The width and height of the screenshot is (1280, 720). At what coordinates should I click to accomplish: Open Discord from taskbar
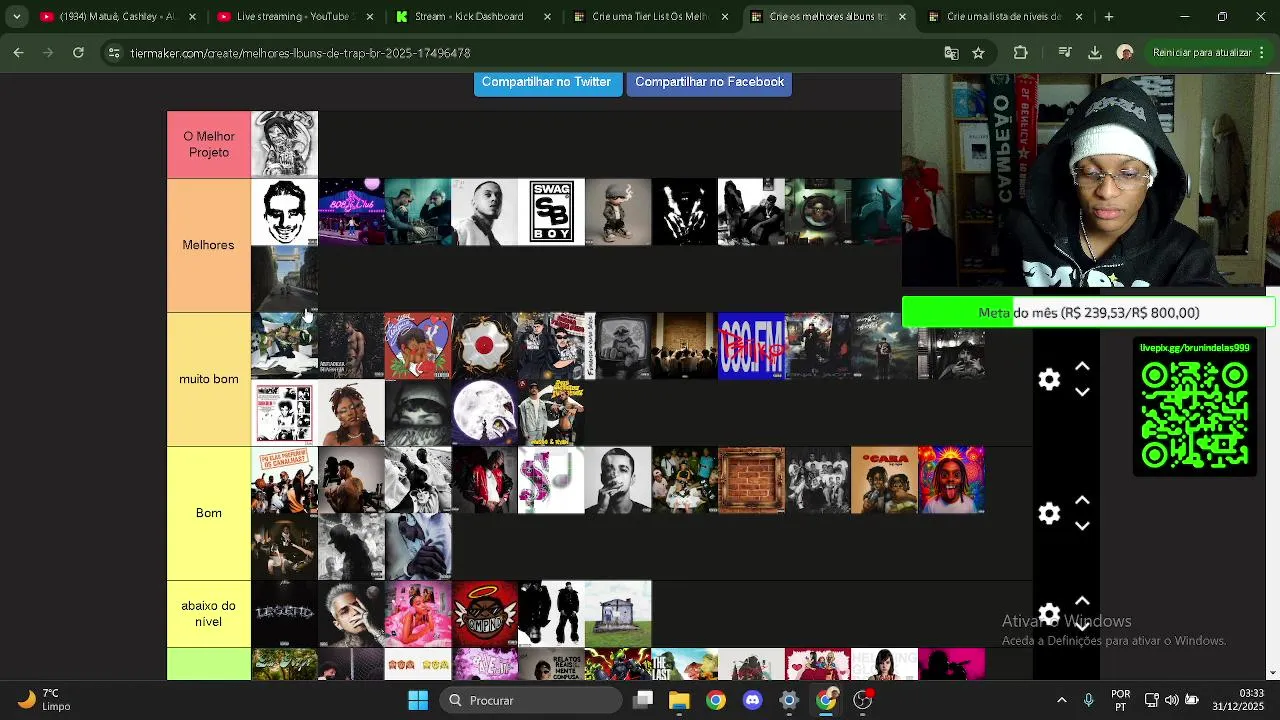click(752, 700)
